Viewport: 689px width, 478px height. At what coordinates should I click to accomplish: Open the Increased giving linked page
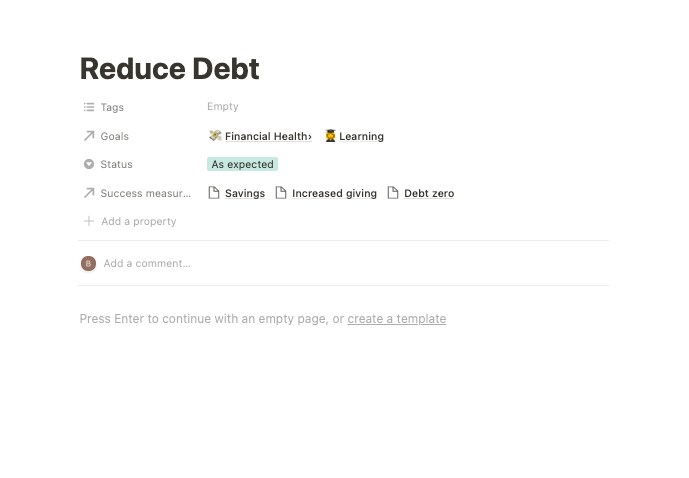pyautogui.click(x=334, y=193)
